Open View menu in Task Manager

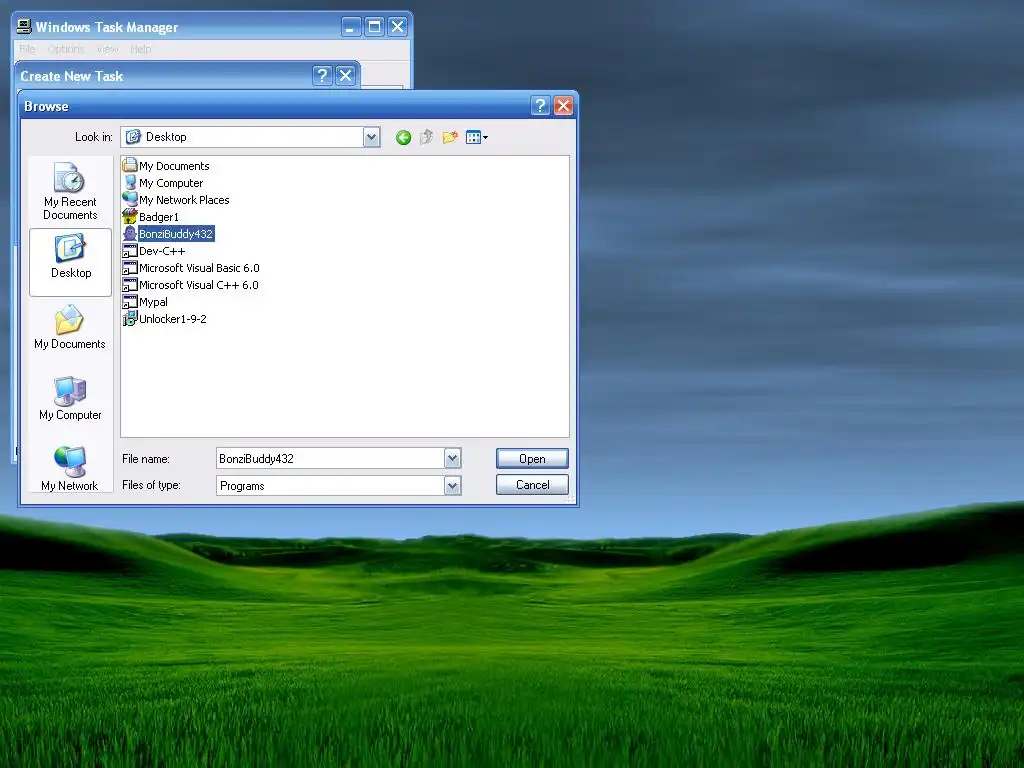pos(107,49)
